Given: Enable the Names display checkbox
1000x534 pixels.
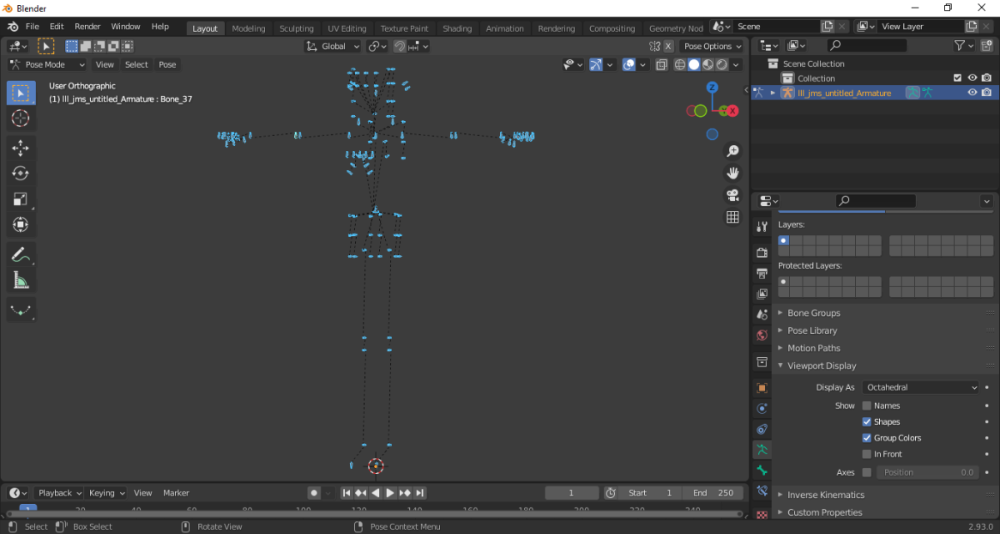Looking at the screenshot, I should click(867, 406).
